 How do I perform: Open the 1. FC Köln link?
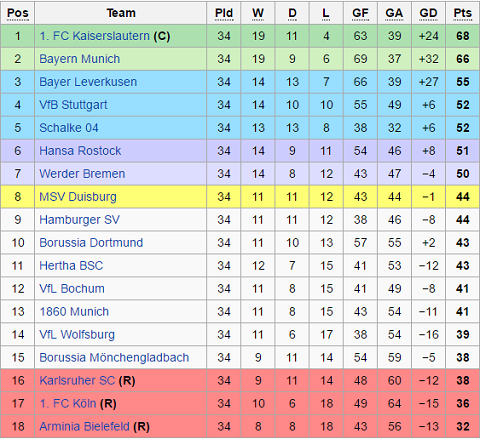point(68,404)
